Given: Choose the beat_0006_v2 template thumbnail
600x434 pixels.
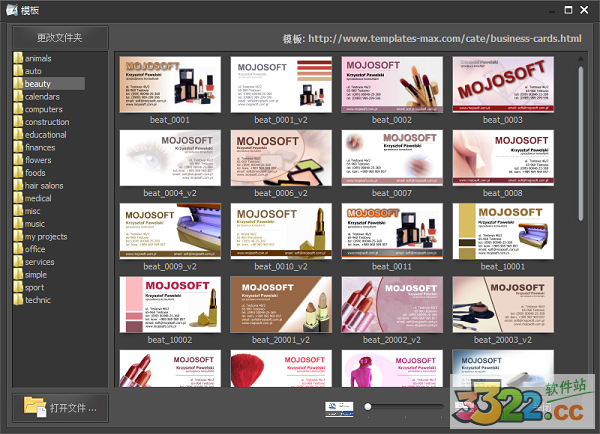Looking at the screenshot, I should point(281,158).
